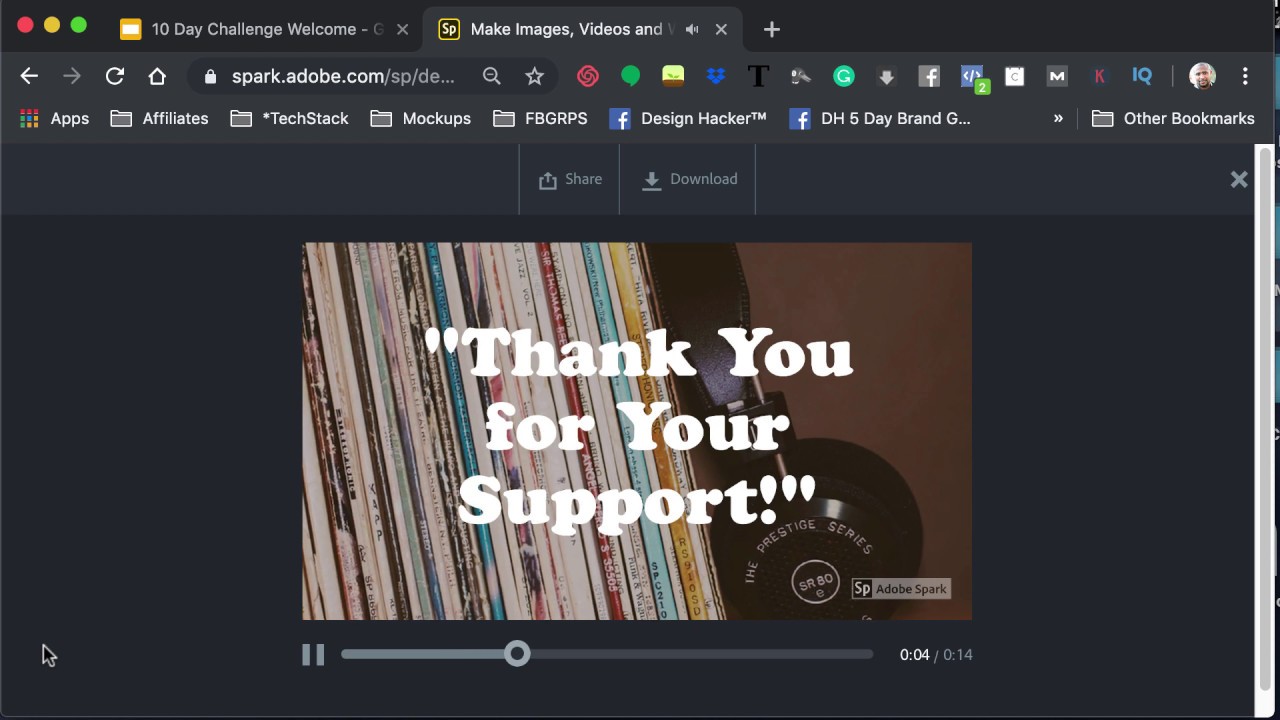This screenshot has height=720, width=1280.
Task: Mute the tab using its speaker icon
Action: point(692,29)
